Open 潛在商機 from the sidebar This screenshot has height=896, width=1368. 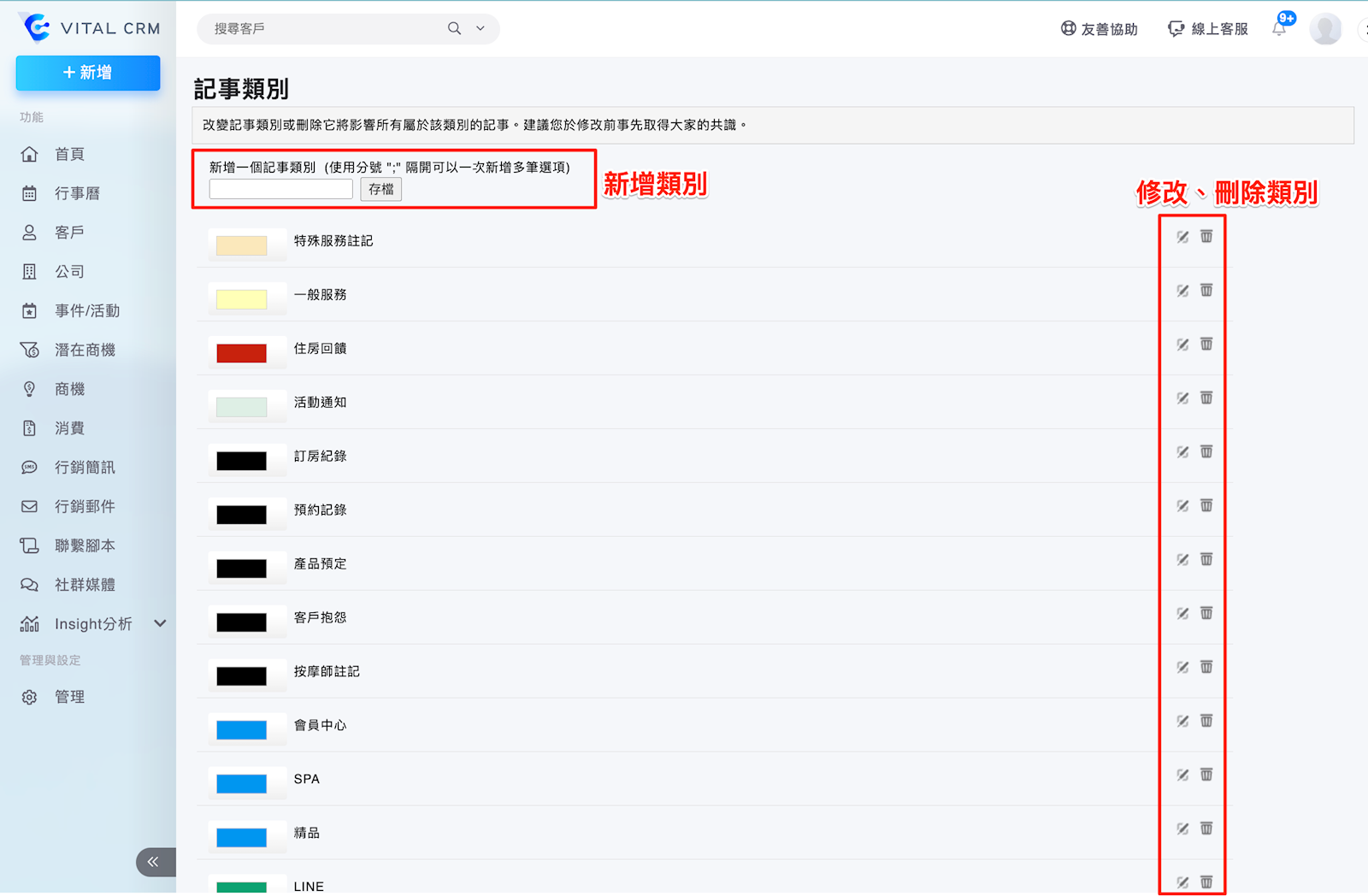85,351
